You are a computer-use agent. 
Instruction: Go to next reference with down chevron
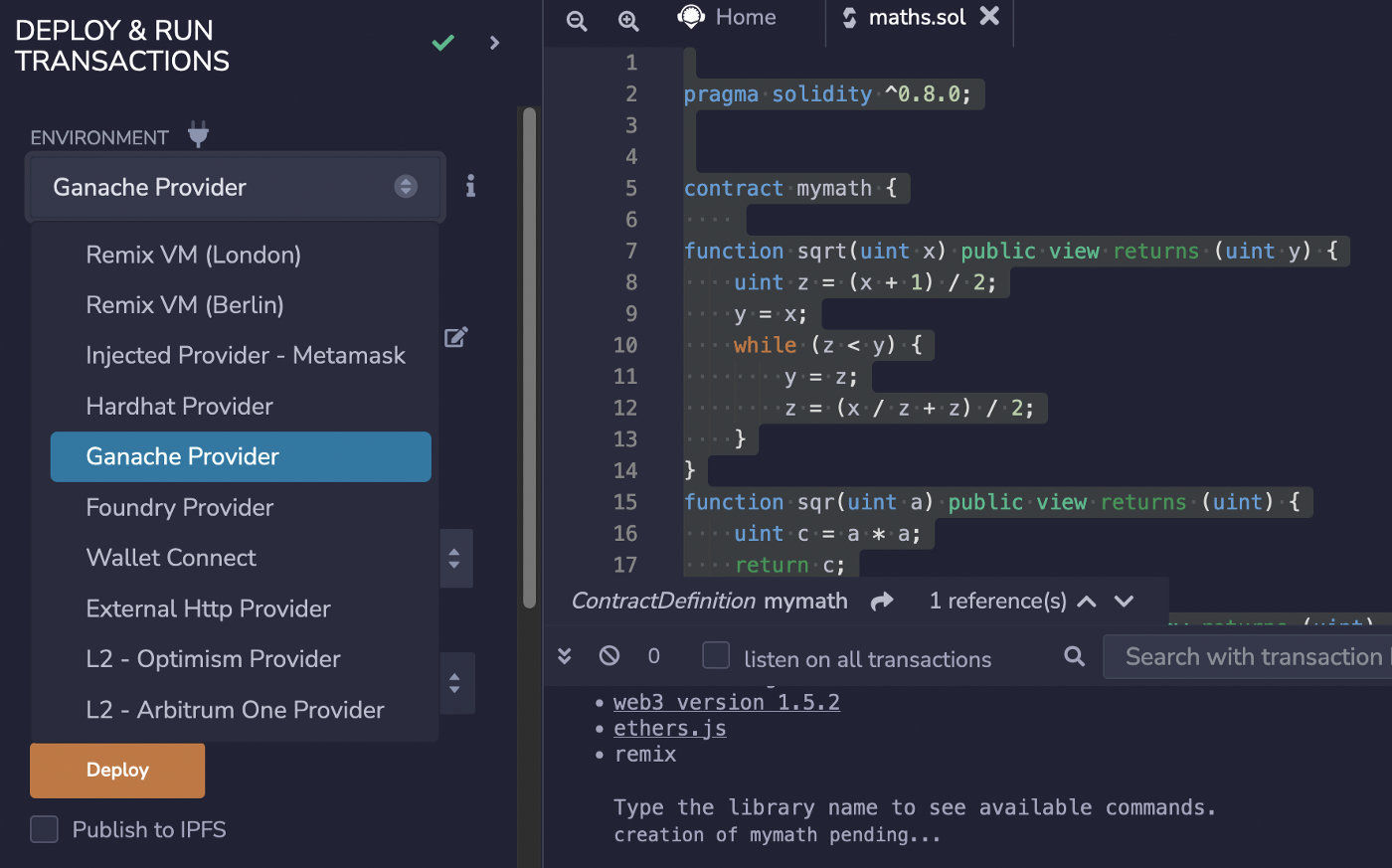[1124, 601]
